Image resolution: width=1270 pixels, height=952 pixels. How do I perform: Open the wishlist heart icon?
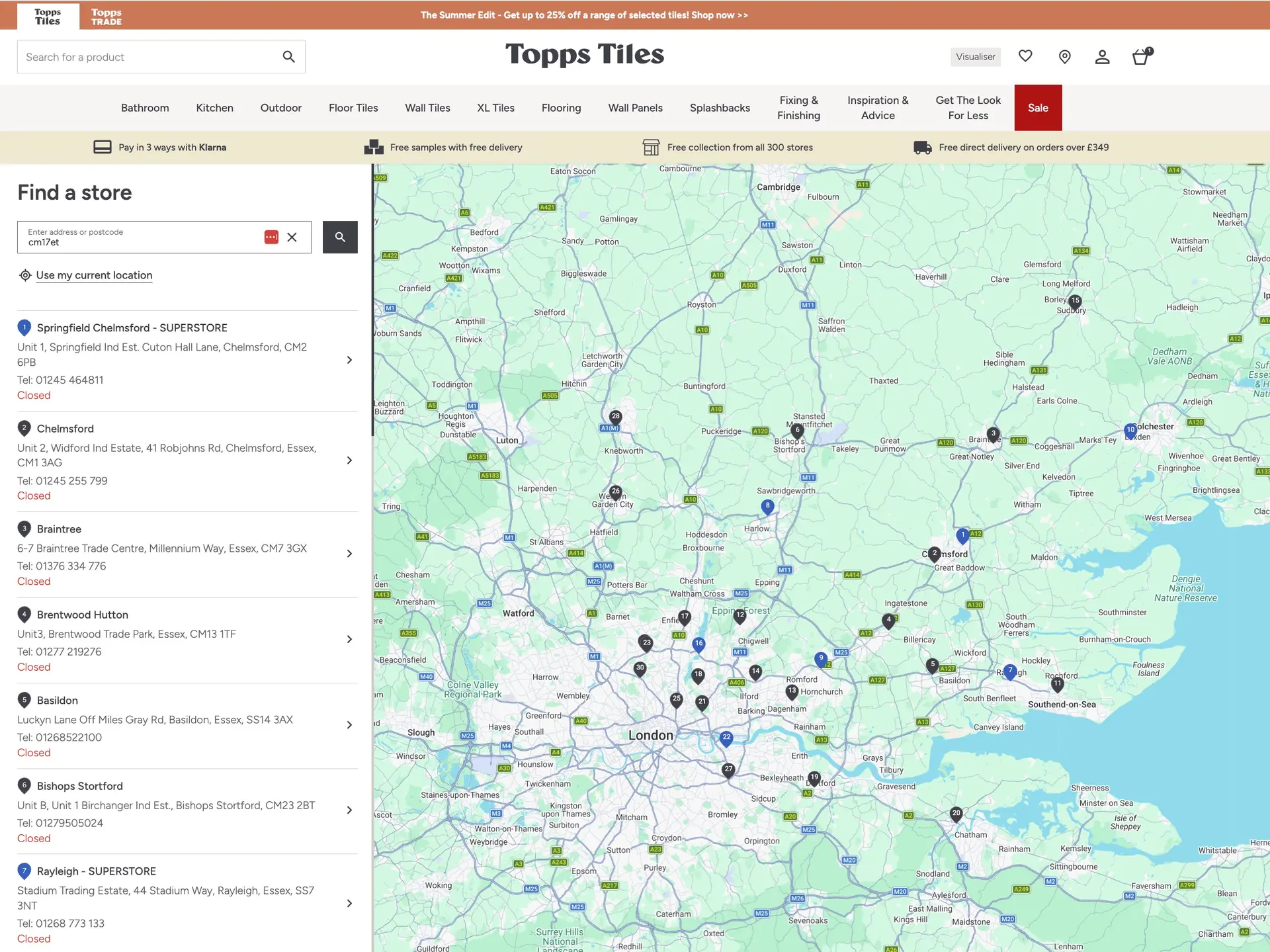tap(1025, 56)
